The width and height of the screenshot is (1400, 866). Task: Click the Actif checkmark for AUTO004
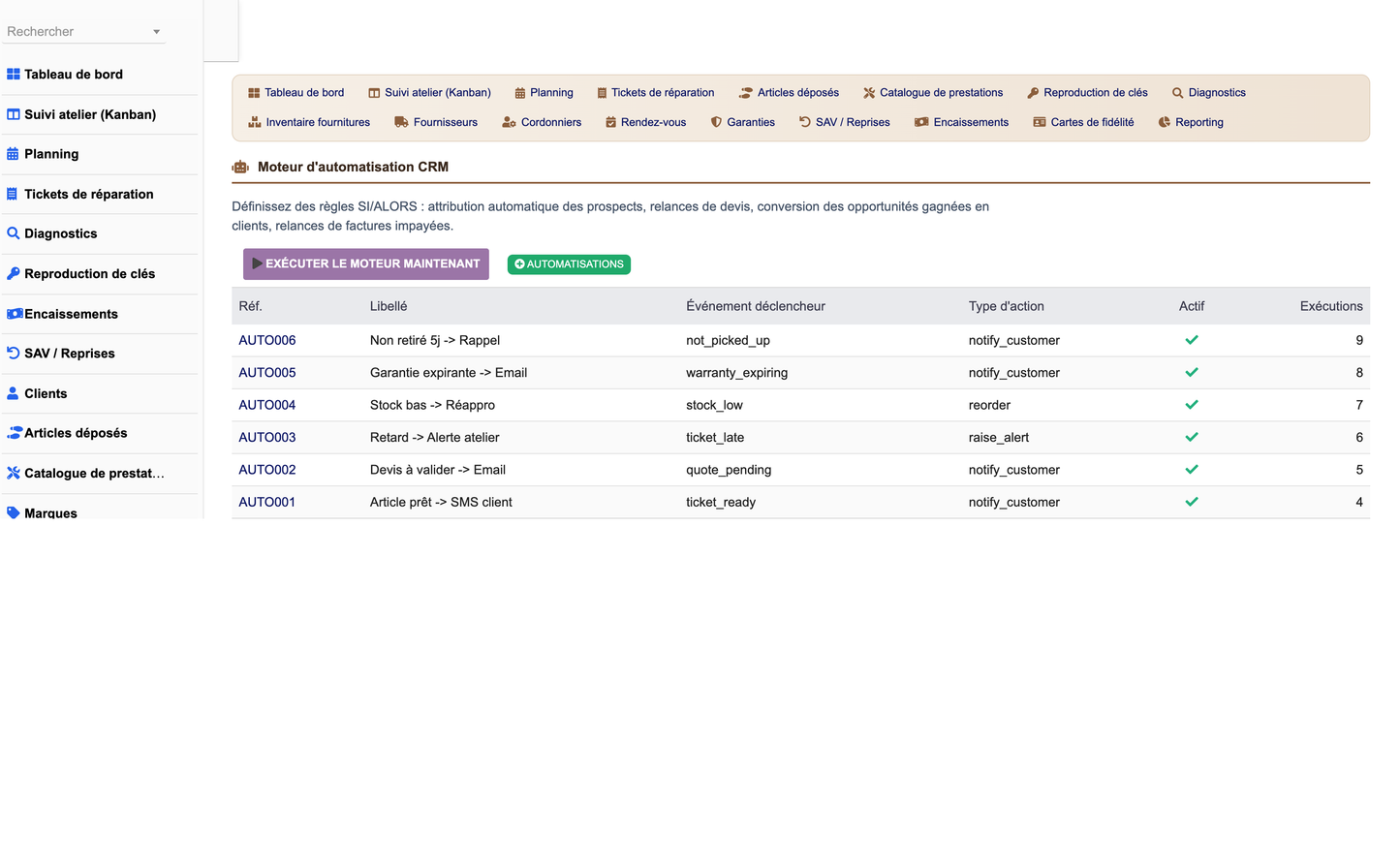[1192, 405]
